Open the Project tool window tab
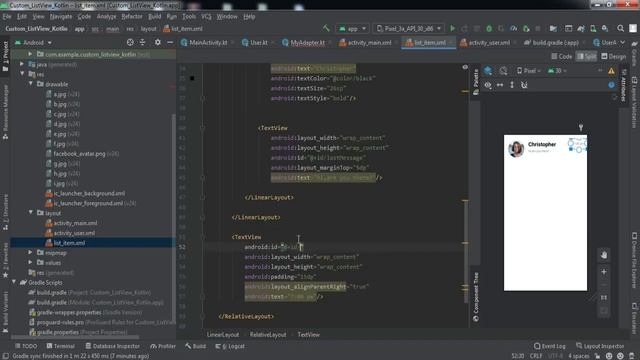Screen dimensions: 640x360 tap(5, 56)
